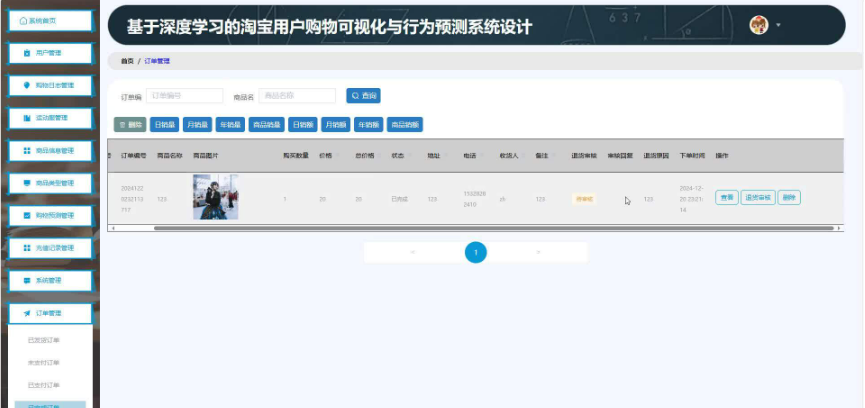Show 月销量 chart
This screenshot has width=865, height=408.
click(x=197, y=125)
